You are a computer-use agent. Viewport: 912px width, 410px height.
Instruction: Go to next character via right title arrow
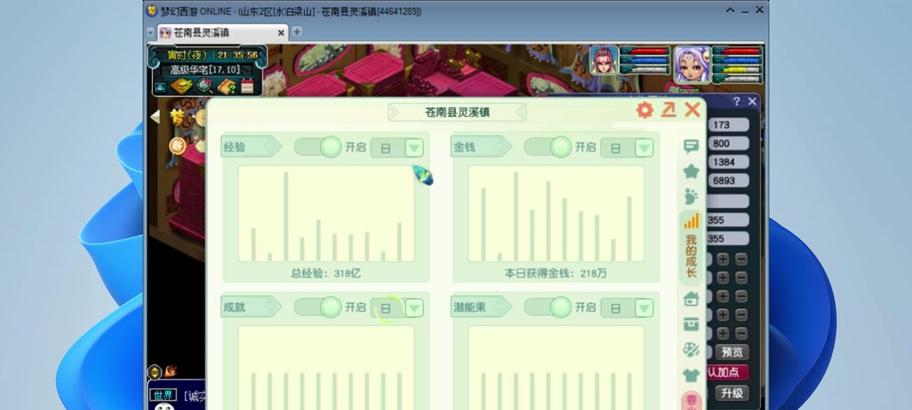click(x=520, y=112)
